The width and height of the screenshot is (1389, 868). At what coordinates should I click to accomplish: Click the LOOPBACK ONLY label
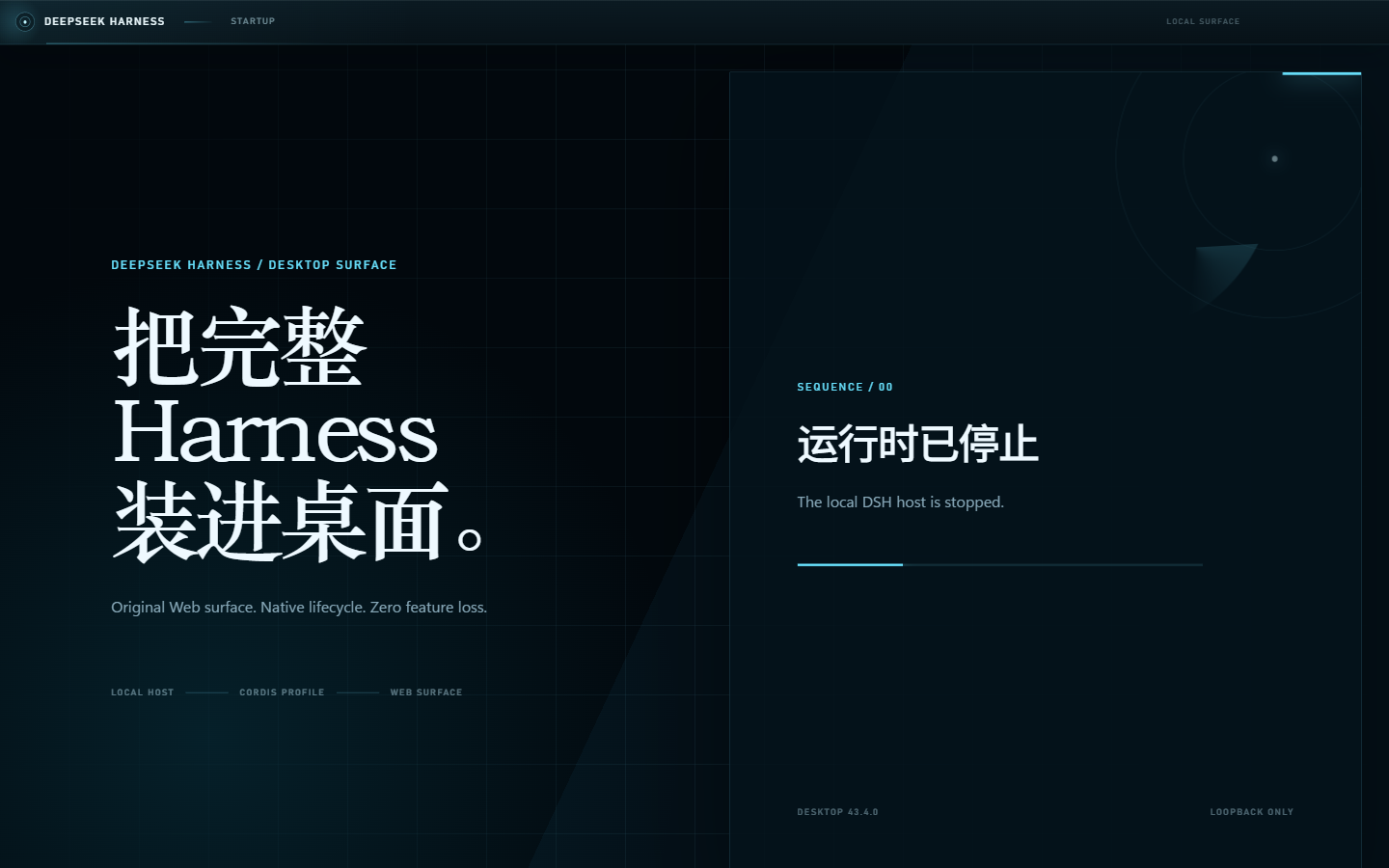point(1252,812)
